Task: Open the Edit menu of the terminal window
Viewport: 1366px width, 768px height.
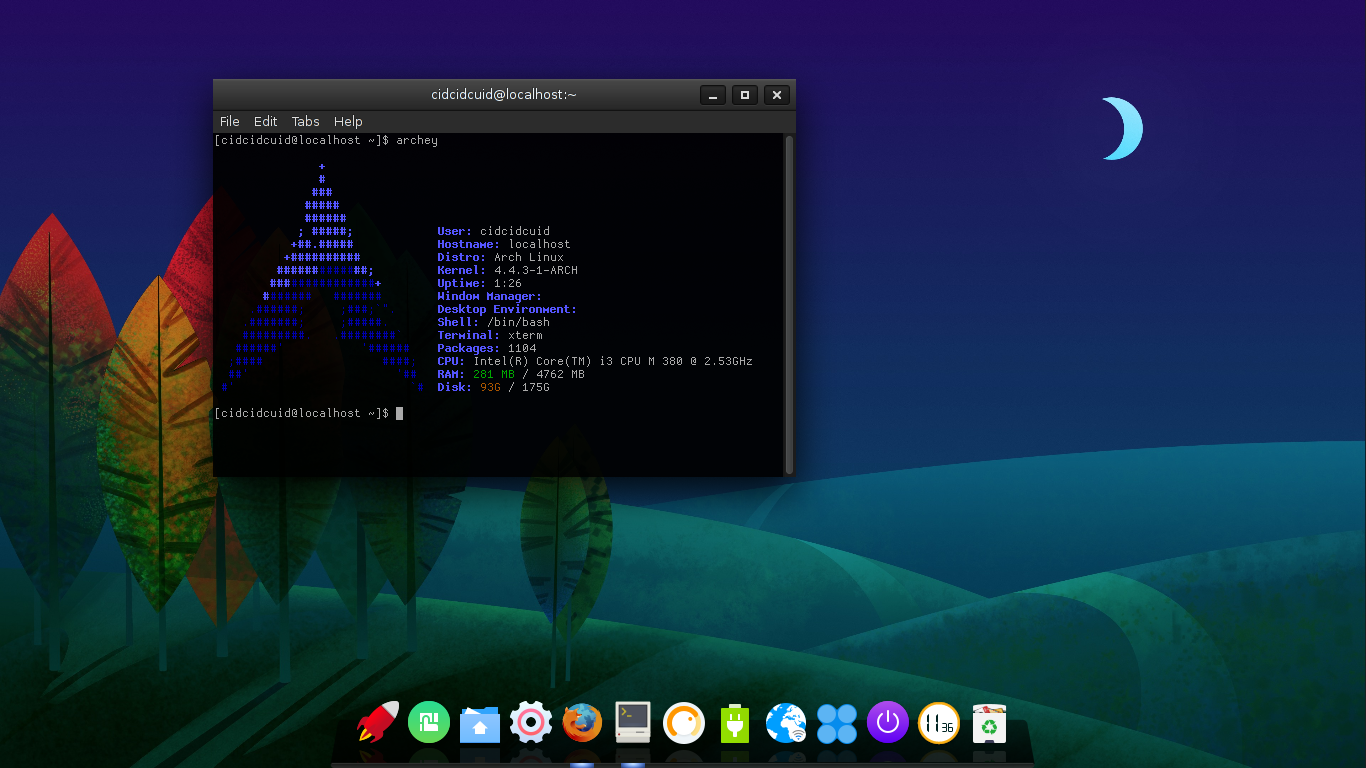Action: [x=265, y=121]
